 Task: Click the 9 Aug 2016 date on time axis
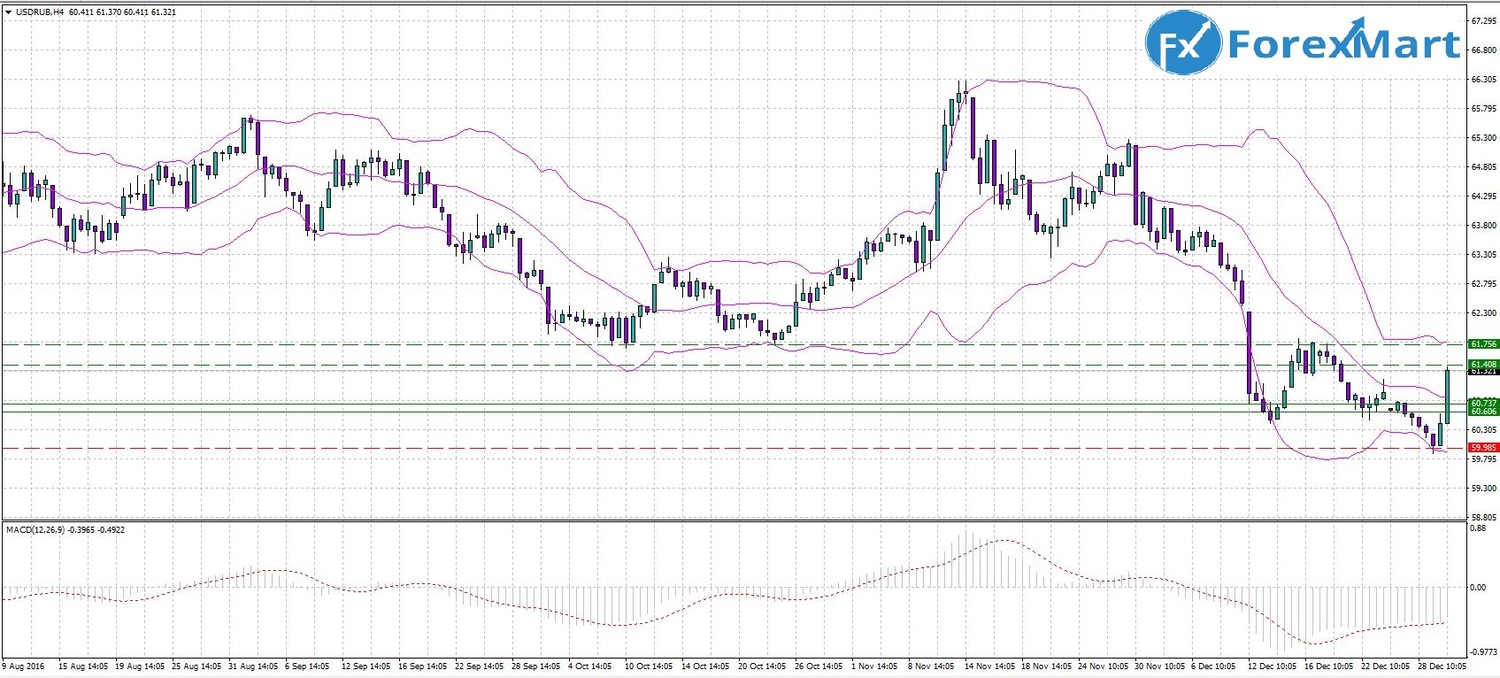tap(24, 665)
